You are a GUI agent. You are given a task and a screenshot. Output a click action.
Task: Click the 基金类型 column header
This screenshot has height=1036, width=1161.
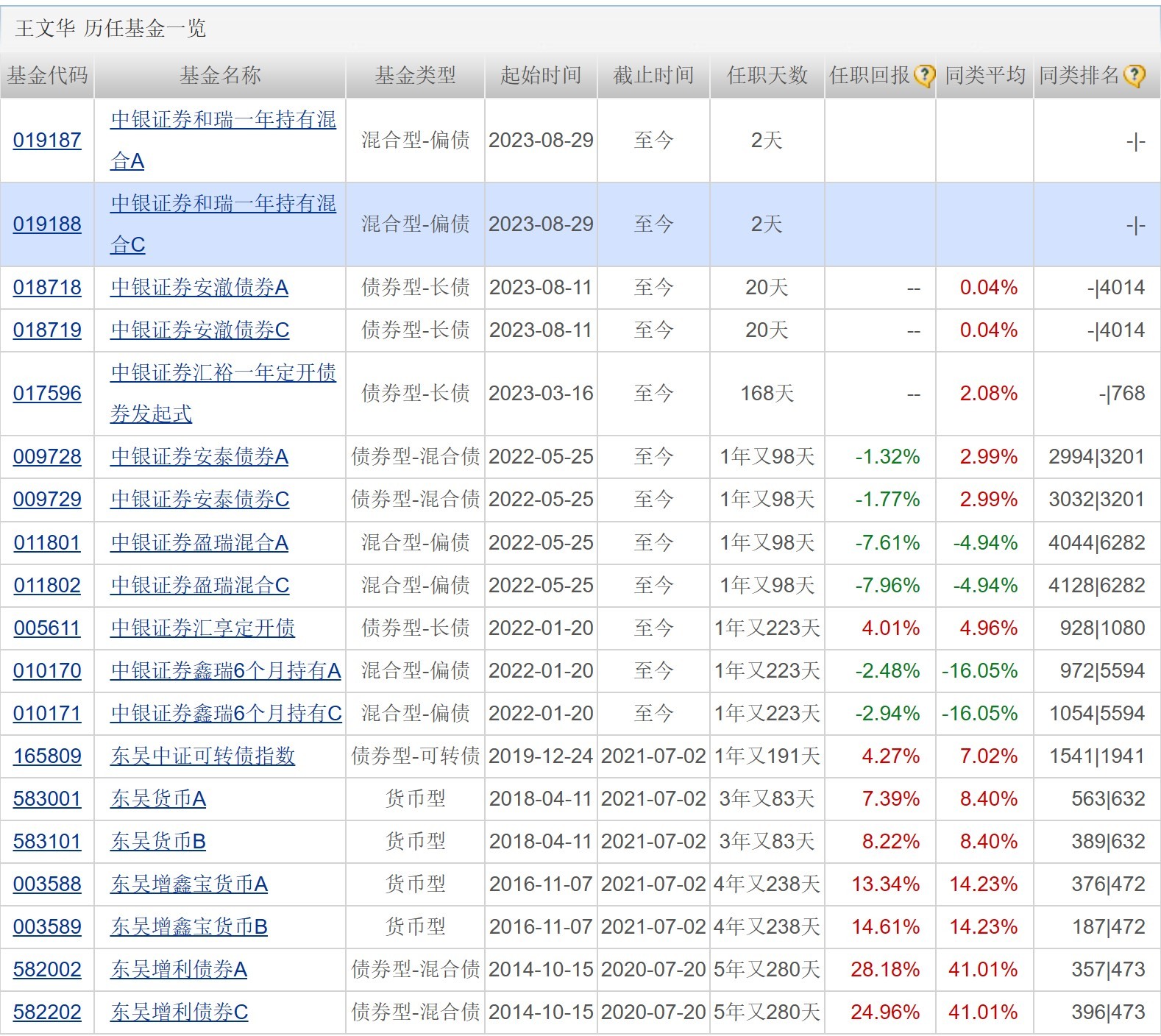[x=415, y=75]
